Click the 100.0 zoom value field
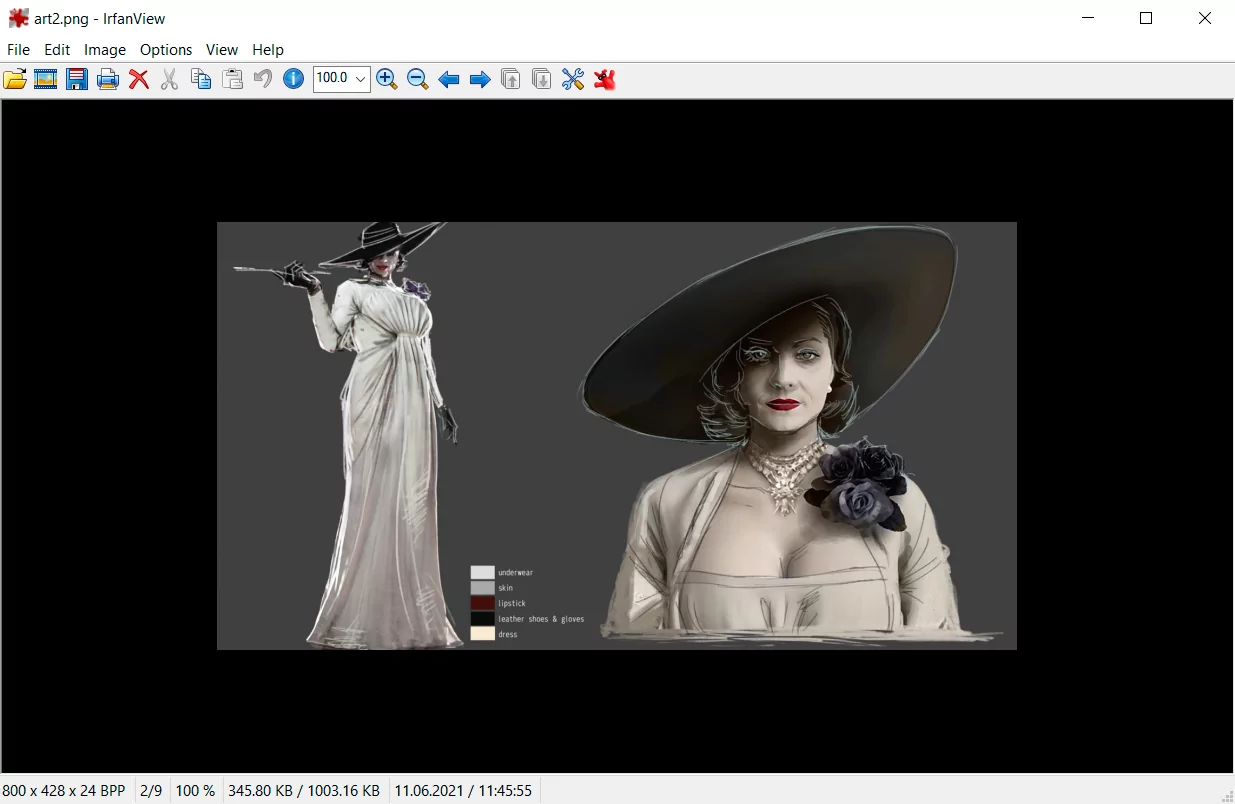This screenshot has height=804, width=1235. (332, 79)
